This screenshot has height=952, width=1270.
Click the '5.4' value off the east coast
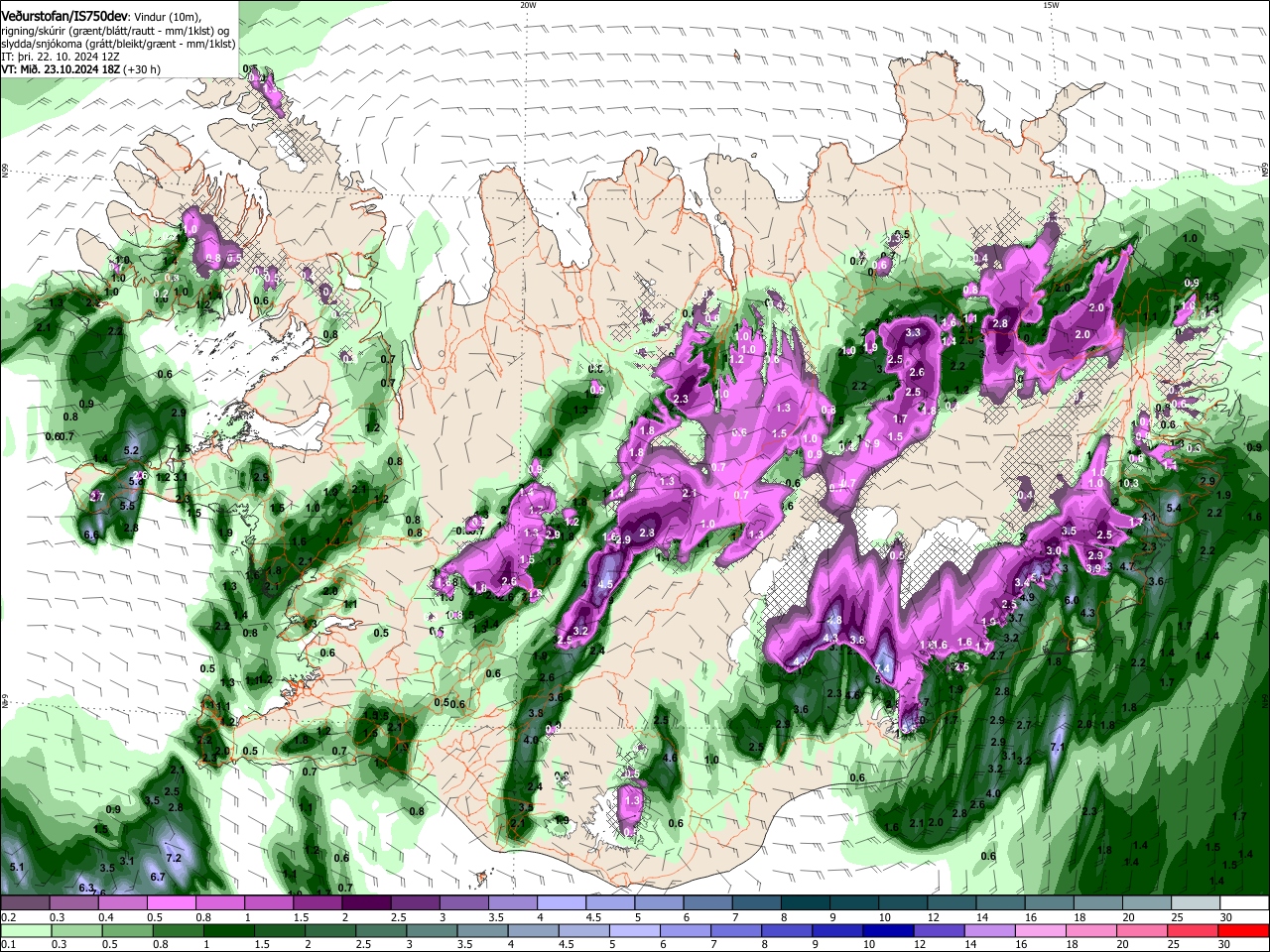tap(1173, 508)
